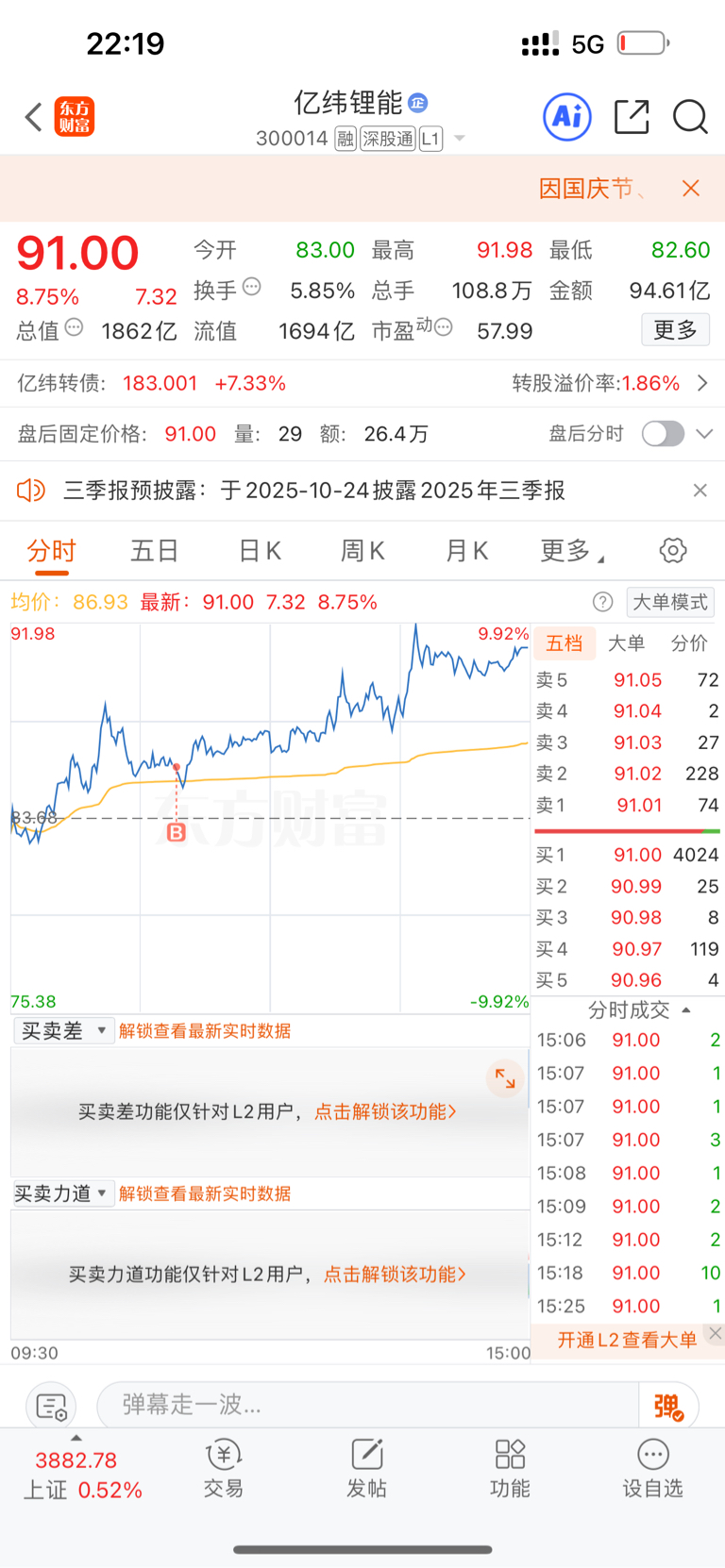Tap the 弹幕走一波 input field
This screenshot has height=1568, width=725.
[x=368, y=1406]
